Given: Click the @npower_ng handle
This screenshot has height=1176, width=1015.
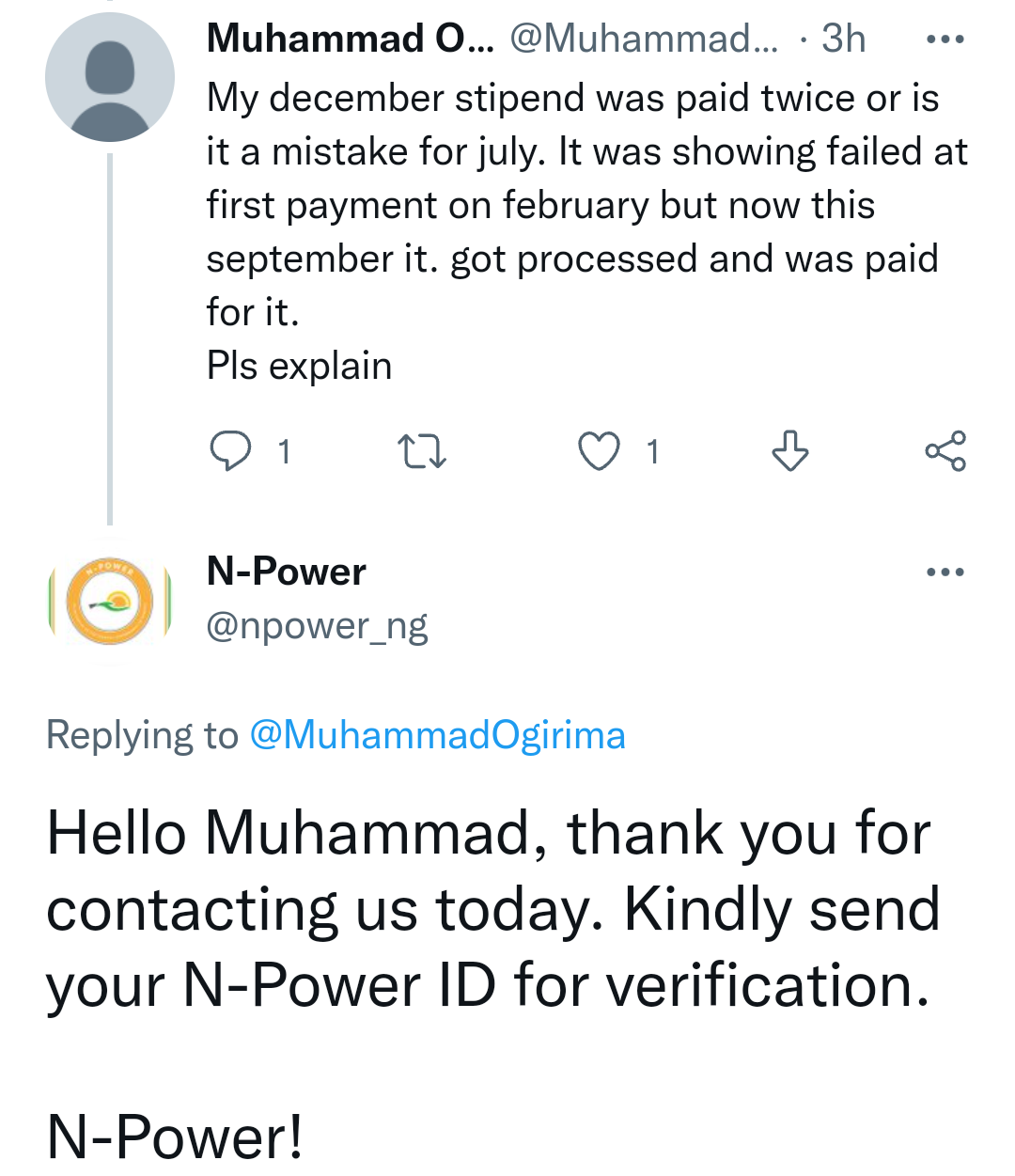Looking at the screenshot, I should coord(317,626).
